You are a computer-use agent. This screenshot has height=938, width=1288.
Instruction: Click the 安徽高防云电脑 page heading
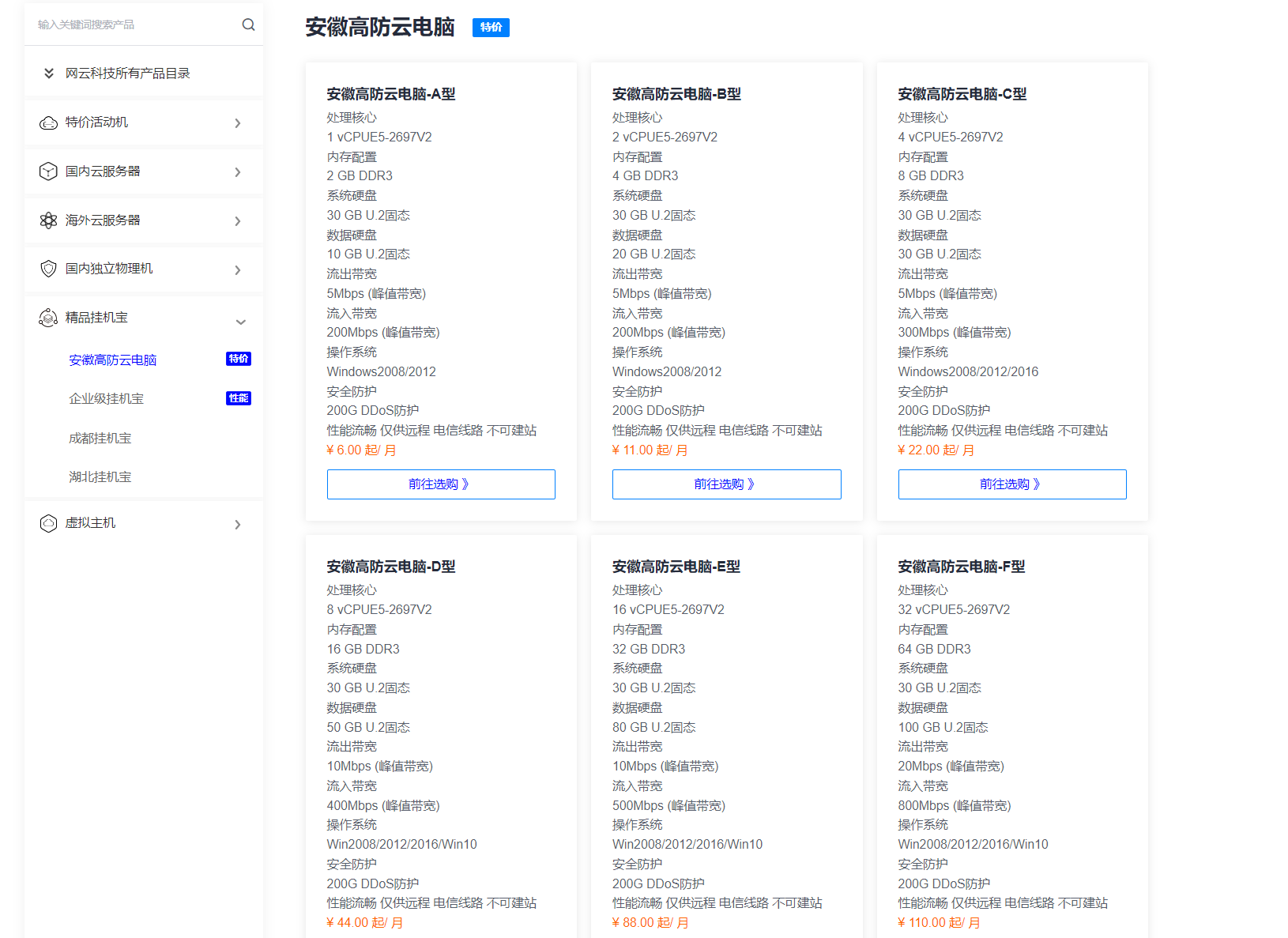[x=380, y=28]
